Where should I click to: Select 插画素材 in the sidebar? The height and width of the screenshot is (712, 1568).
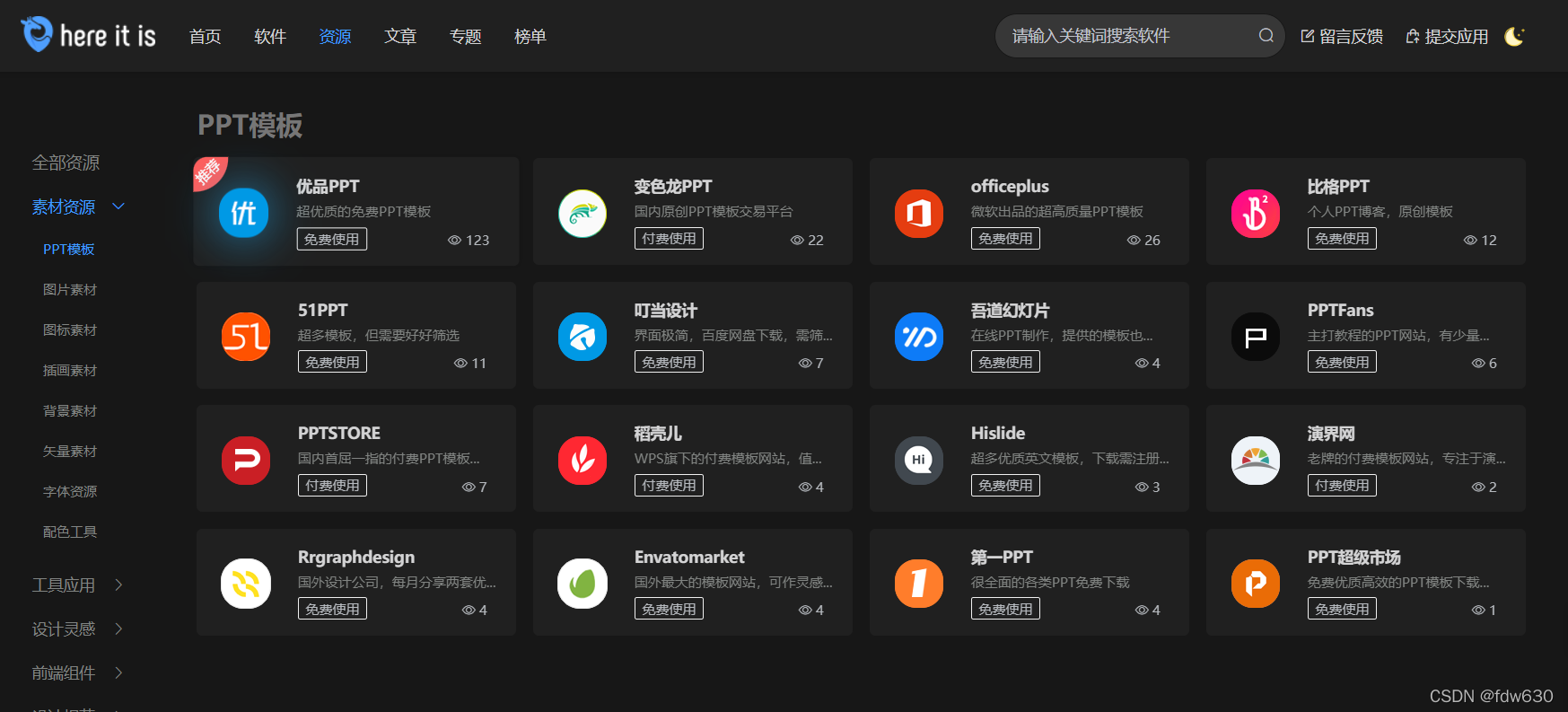pyautogui.click(x=70, y=370)
